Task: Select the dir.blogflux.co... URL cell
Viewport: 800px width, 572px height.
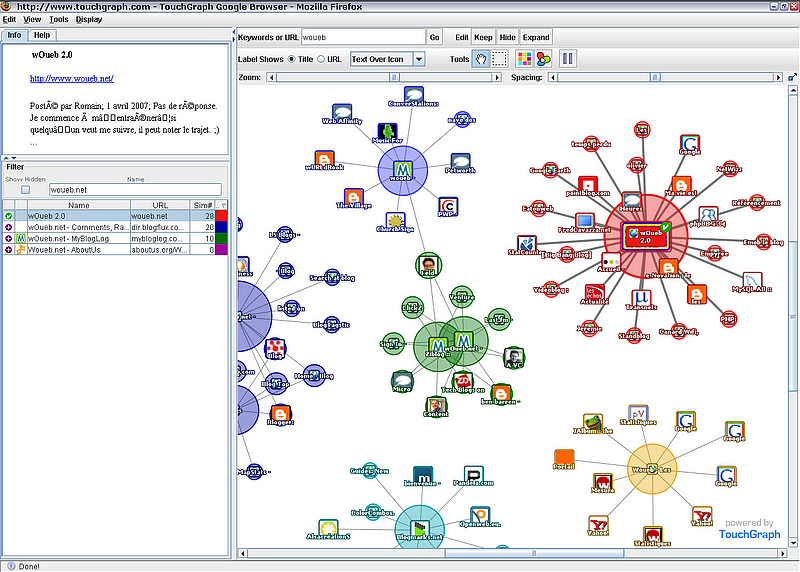Action: pyautogui.click(x=160, y=228)
